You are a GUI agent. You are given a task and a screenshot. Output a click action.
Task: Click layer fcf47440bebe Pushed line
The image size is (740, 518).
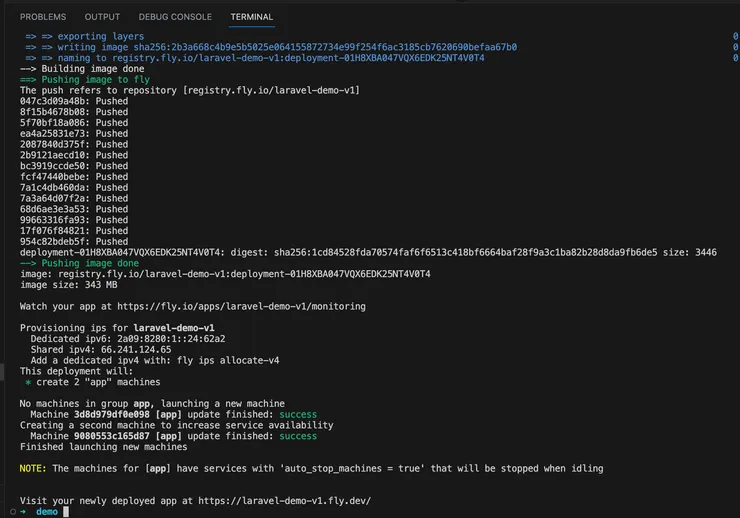(x=74, y=177)
